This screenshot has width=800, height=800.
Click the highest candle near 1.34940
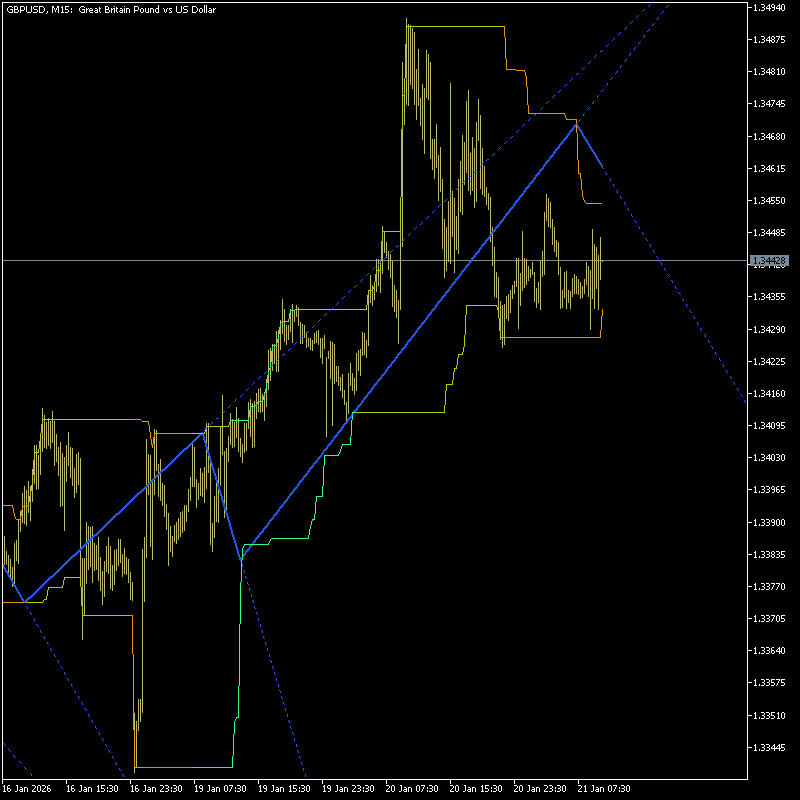[407, 24]
